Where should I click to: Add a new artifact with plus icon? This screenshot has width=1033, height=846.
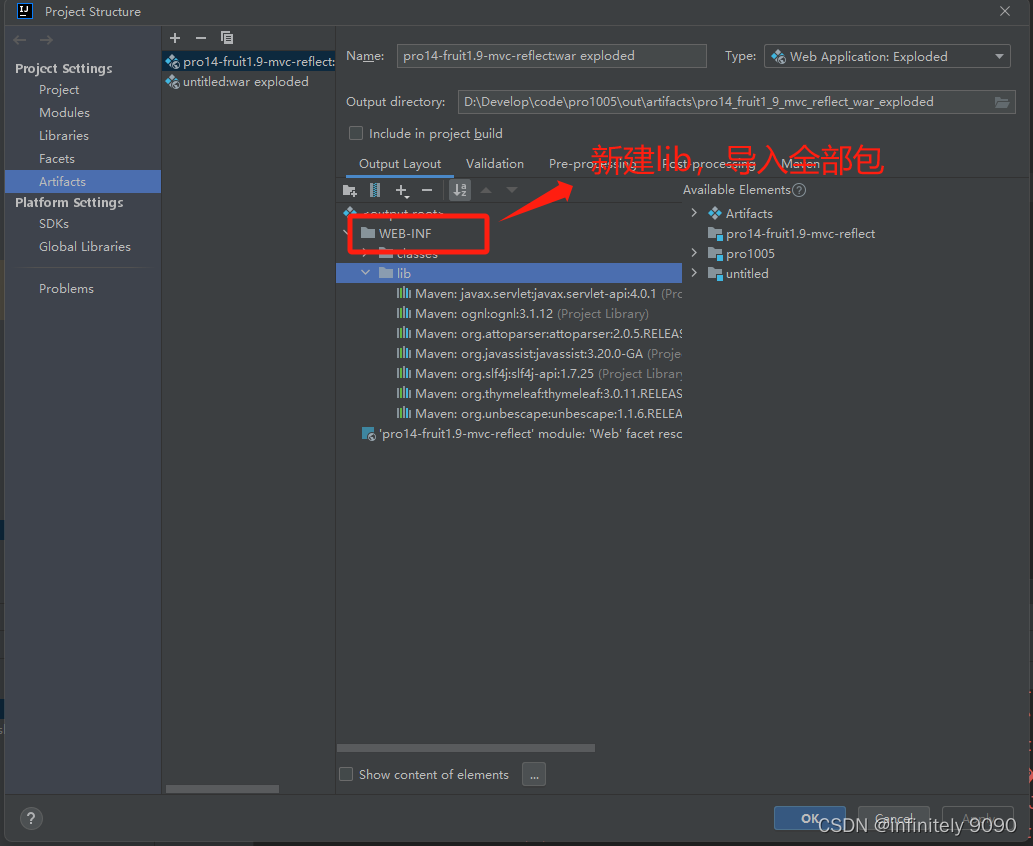coord(175,38)
